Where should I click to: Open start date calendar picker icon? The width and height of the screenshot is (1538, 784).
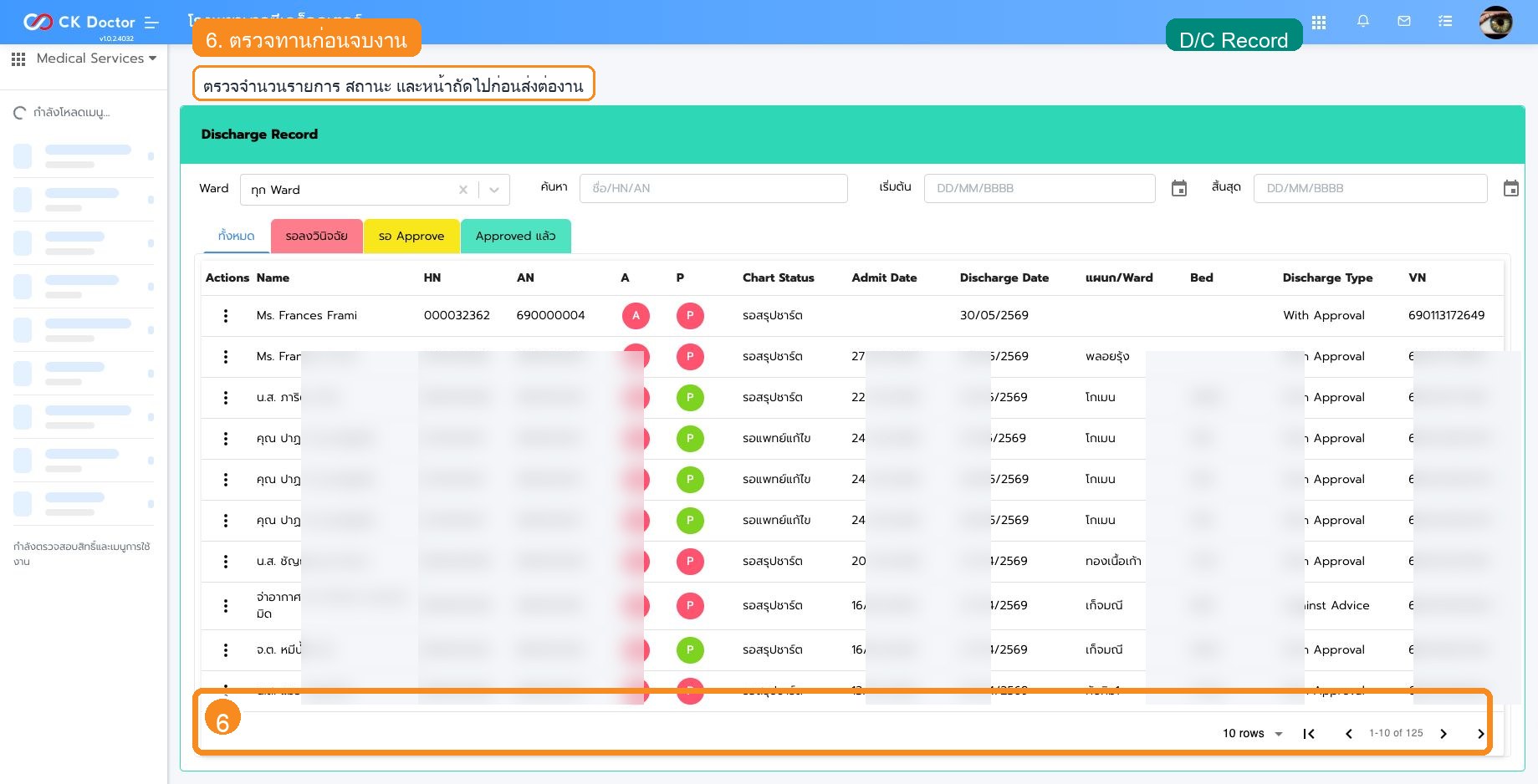pos(1179,189)
